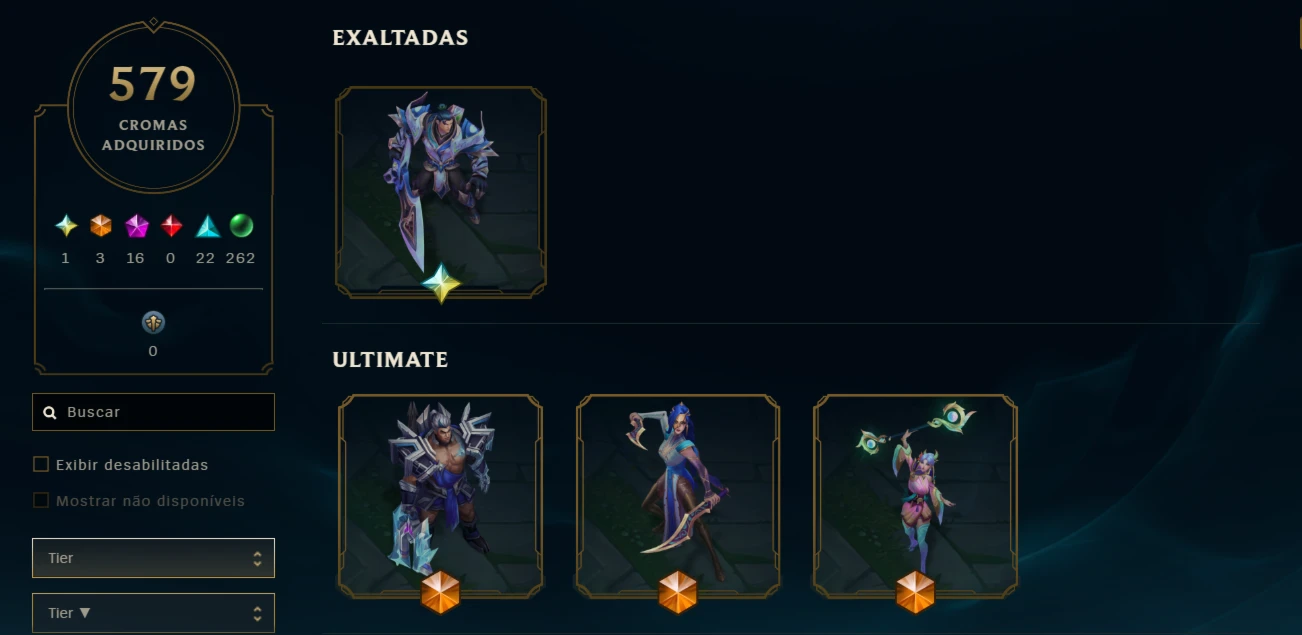
Task: Open the Ultimate skin with dual blades
Action: (677, 497)
